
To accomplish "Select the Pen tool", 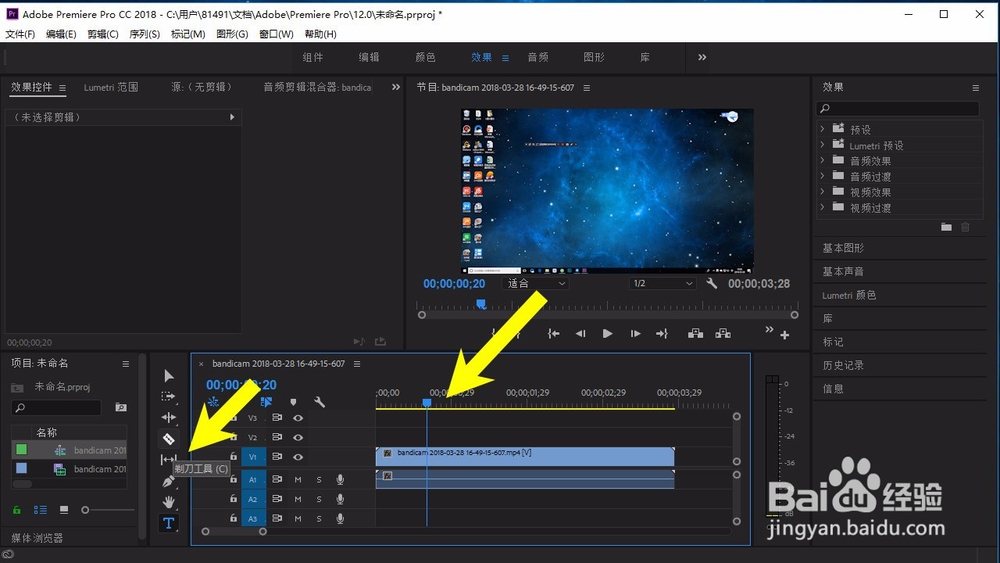I will 168,481.
